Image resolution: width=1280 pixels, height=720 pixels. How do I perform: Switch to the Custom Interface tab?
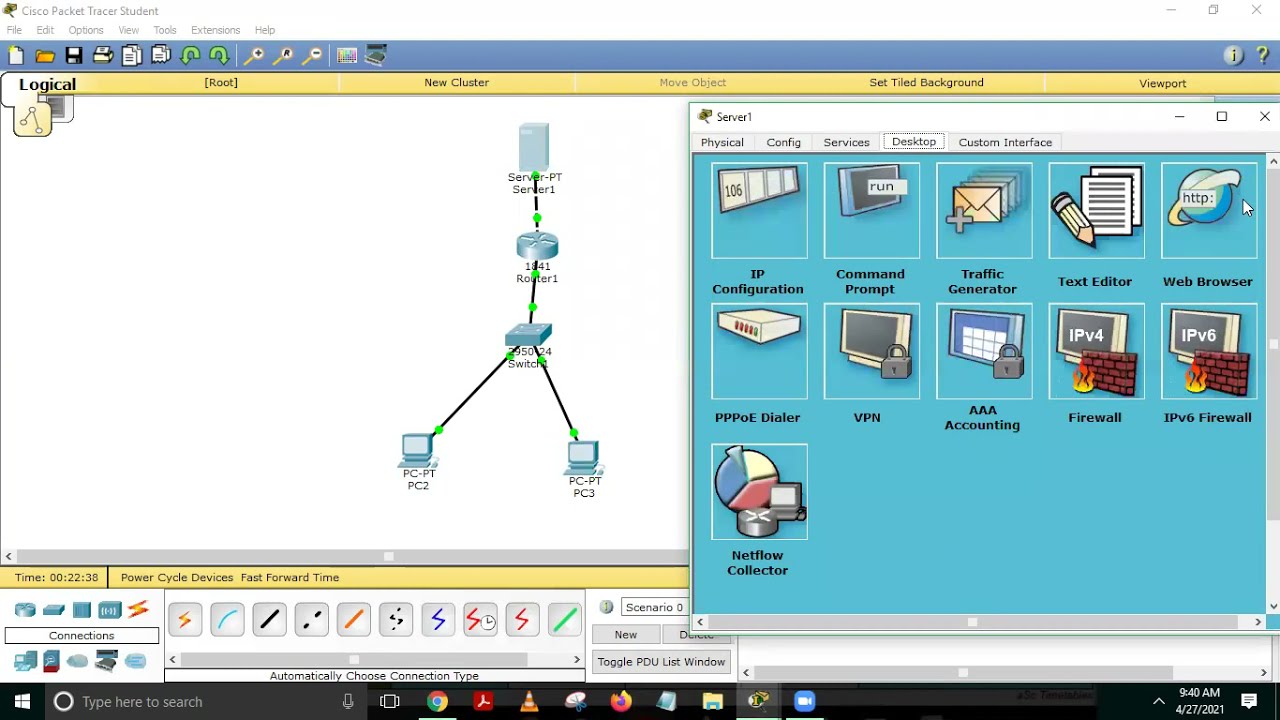point(1005,142)
